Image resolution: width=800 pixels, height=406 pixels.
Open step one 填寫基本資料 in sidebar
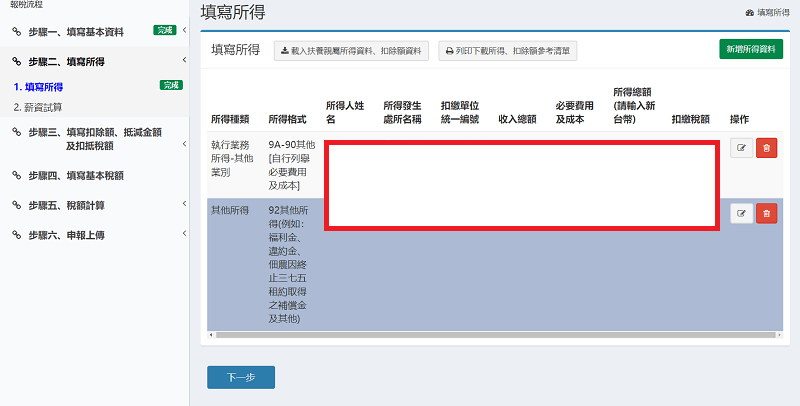coord(76,32)
